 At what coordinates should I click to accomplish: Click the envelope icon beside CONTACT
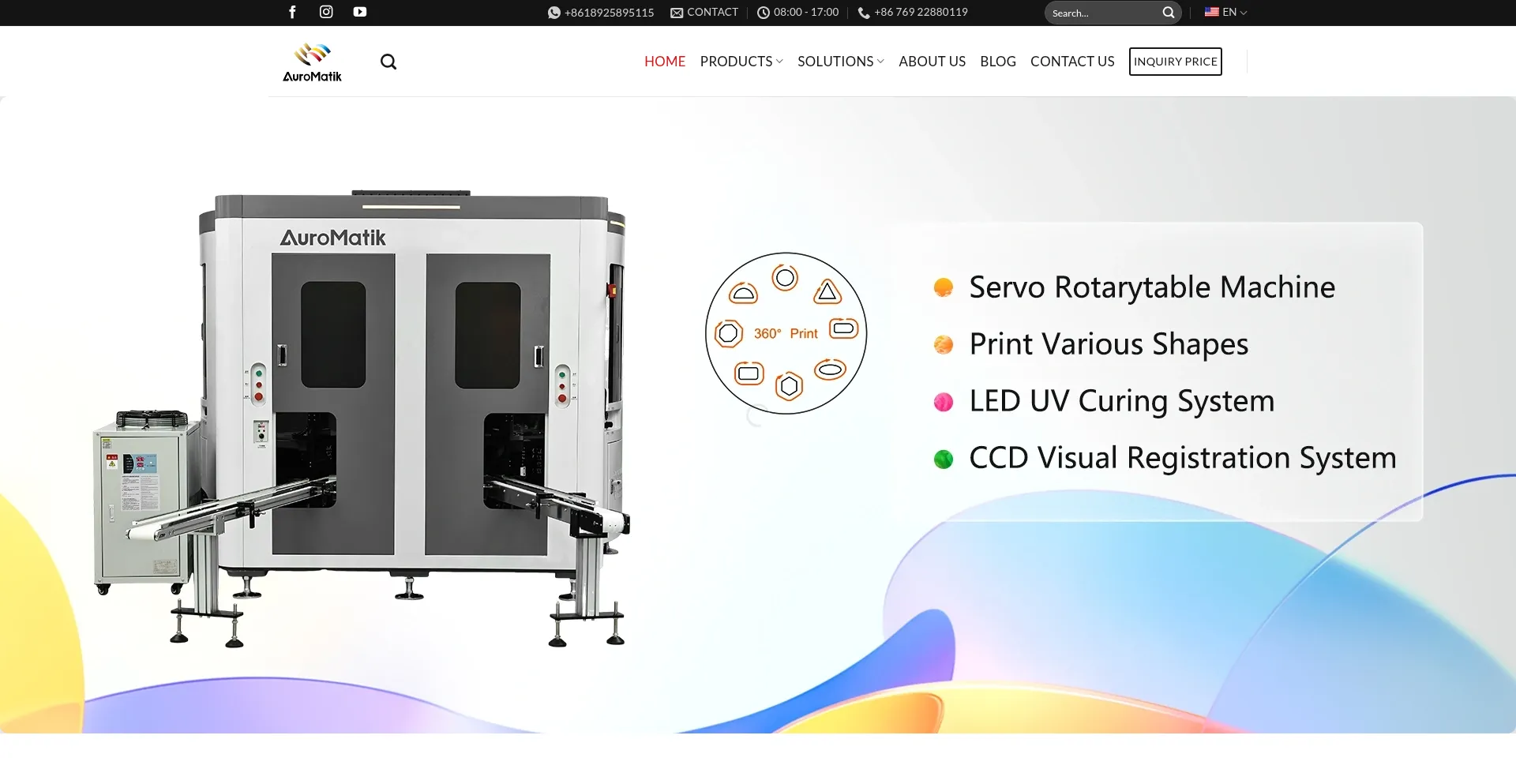(677, 13)
